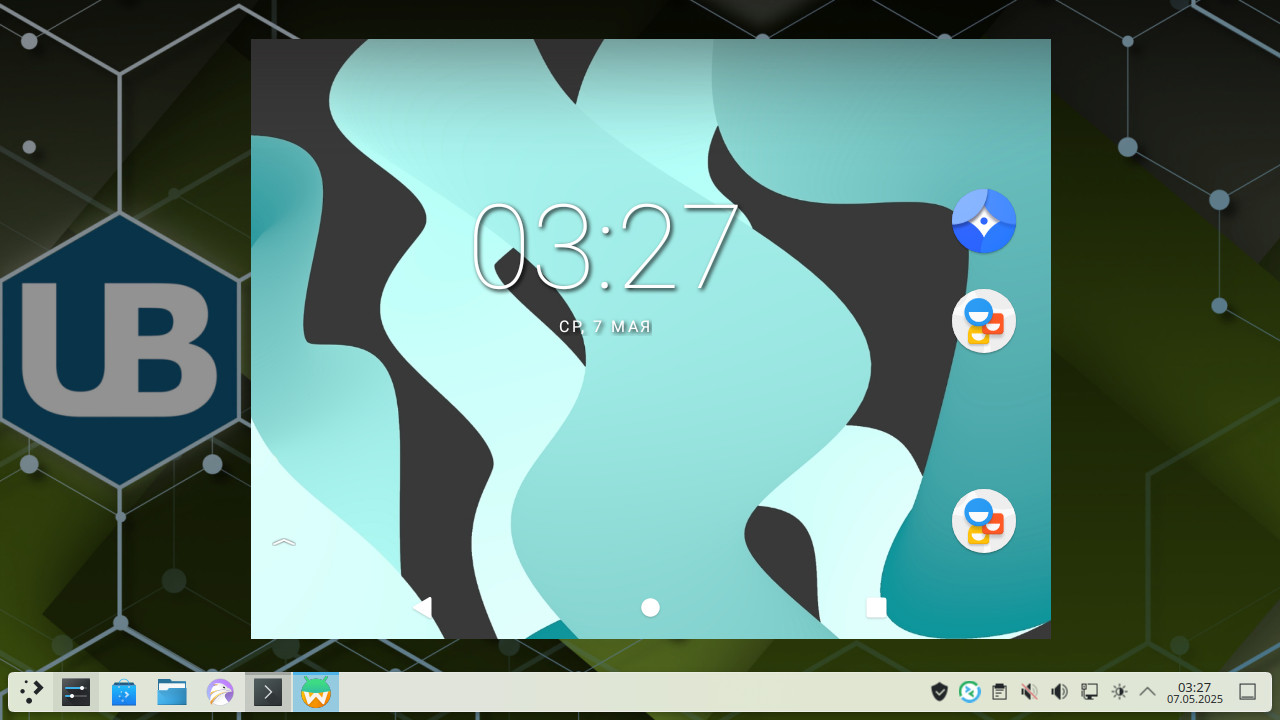The width and height of the screenshot is (1280, 720).
Task: Open the panel clock showing 07.05.2025
Action: (x=1195, y=692)
